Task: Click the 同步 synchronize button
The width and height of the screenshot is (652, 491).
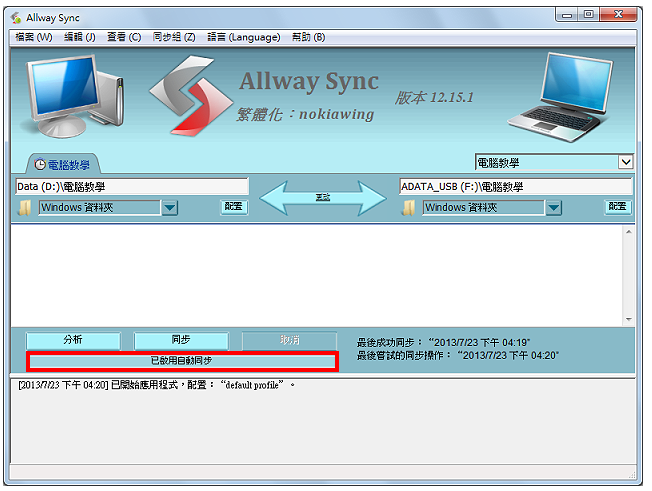Action: pyautogui.click(x=181, y=340)
